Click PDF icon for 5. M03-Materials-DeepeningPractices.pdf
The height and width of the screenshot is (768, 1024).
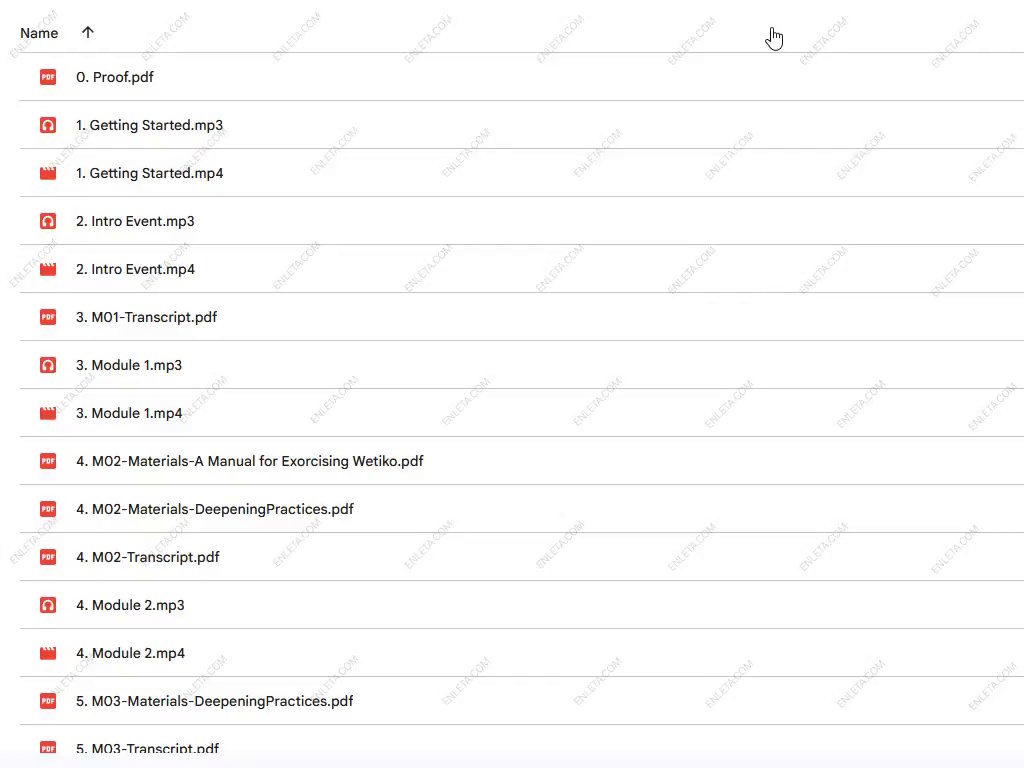point(47,701)
